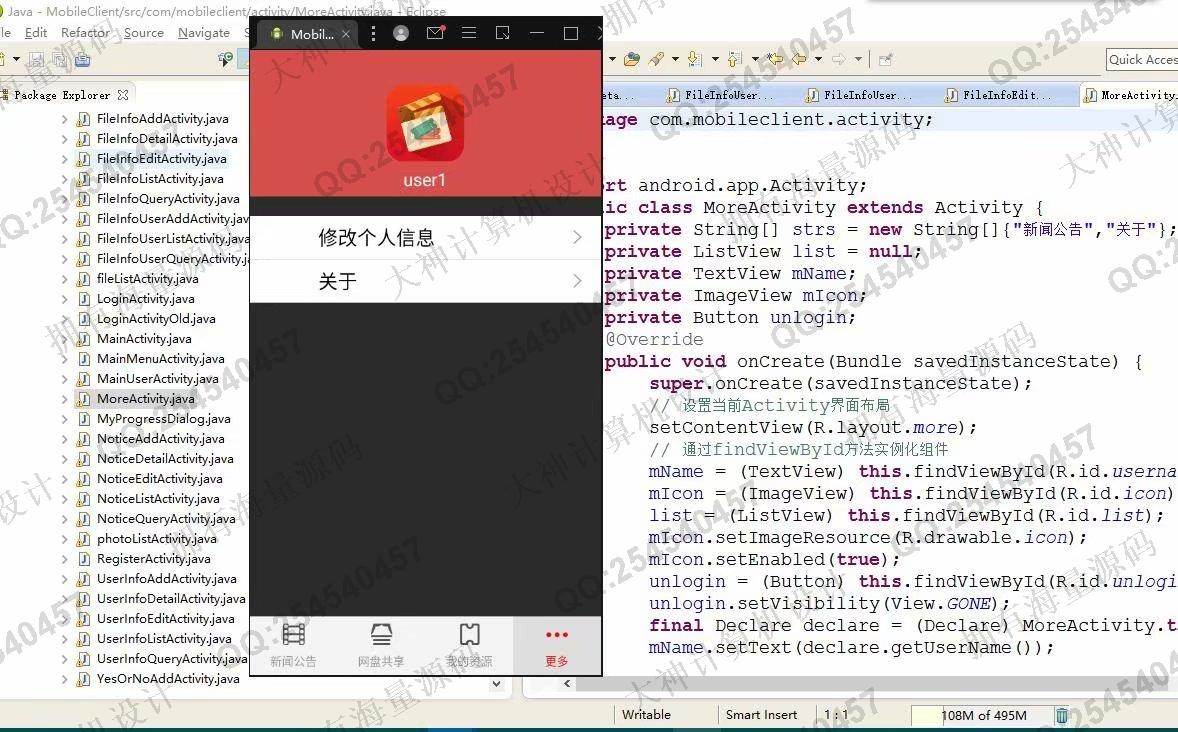The image size is (1178, 732).
Task: Select photoListActivity.java in Package Explorer
Action: click(156, 539)
